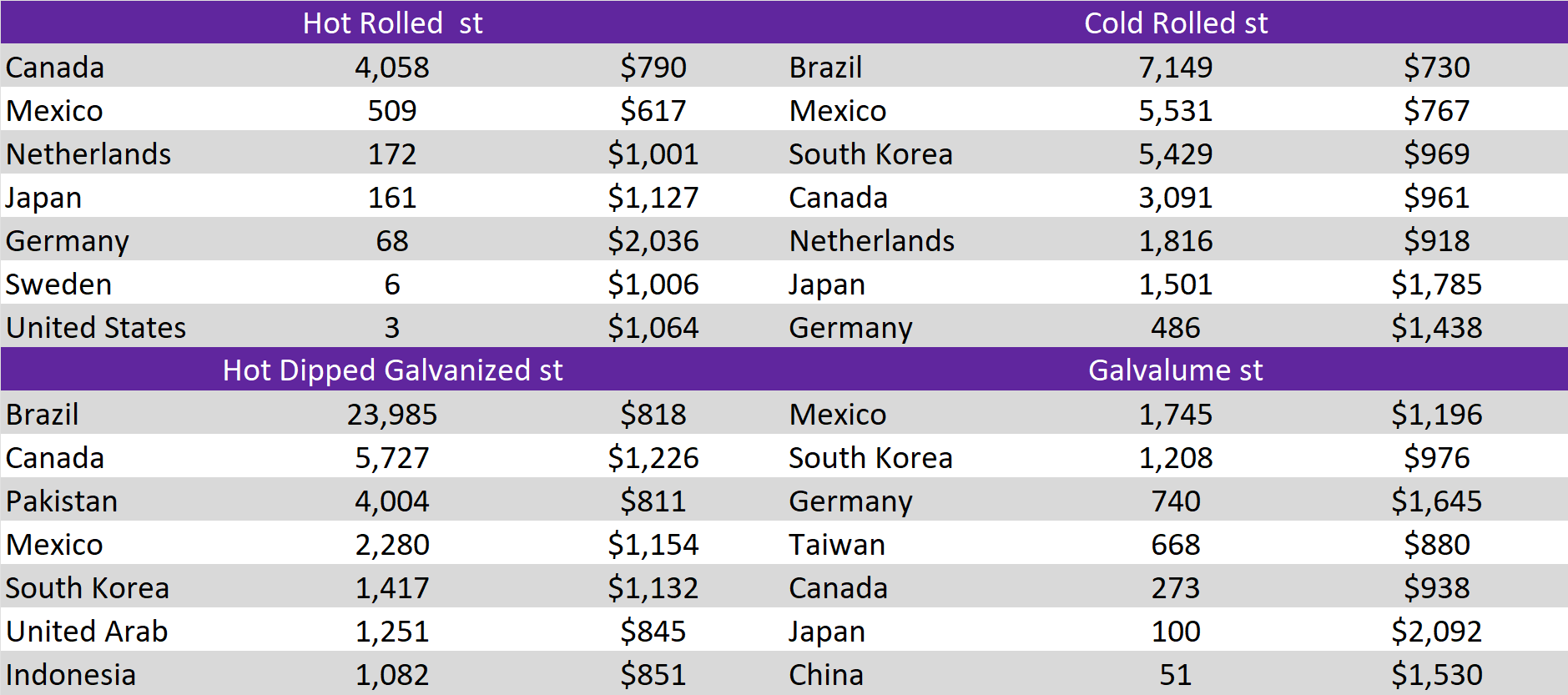The height and width of the screenshot is (695, 1568).
Task: Select the Hot Dipped Galvanized st header
Action: (392, 370)
